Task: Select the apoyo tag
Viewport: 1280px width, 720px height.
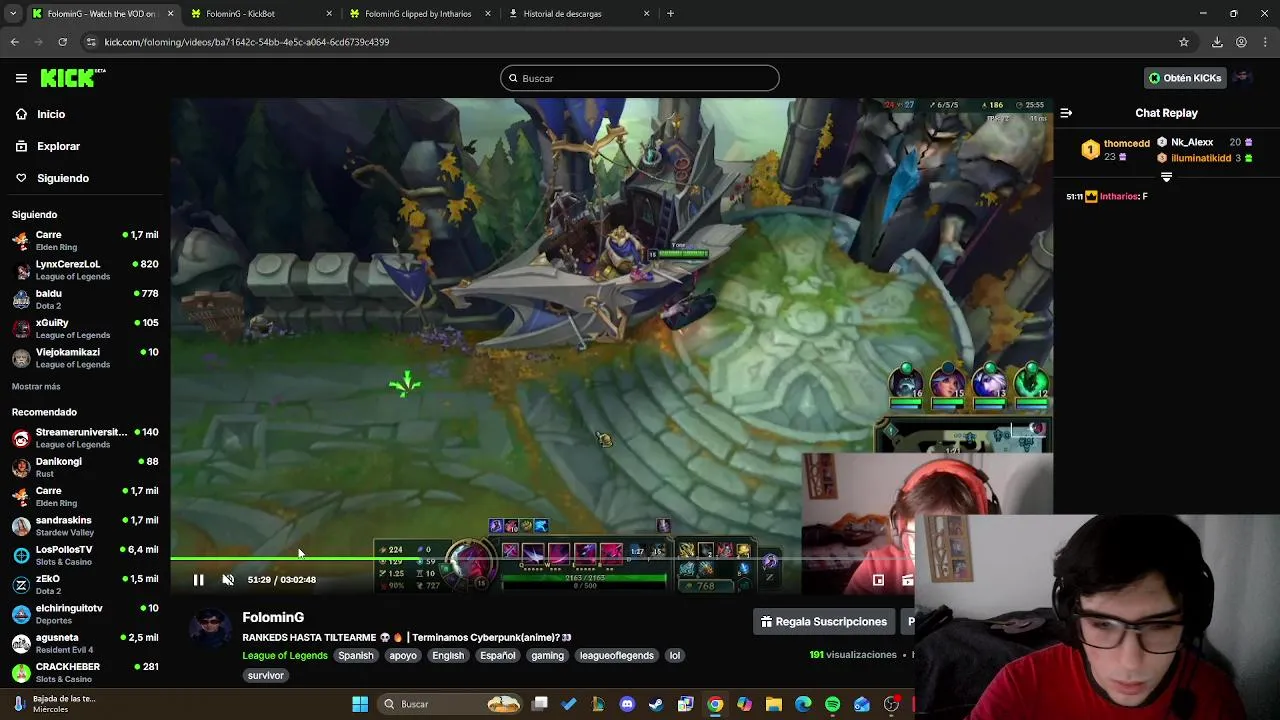Action: pyautogui.click(x=403, y=656)
